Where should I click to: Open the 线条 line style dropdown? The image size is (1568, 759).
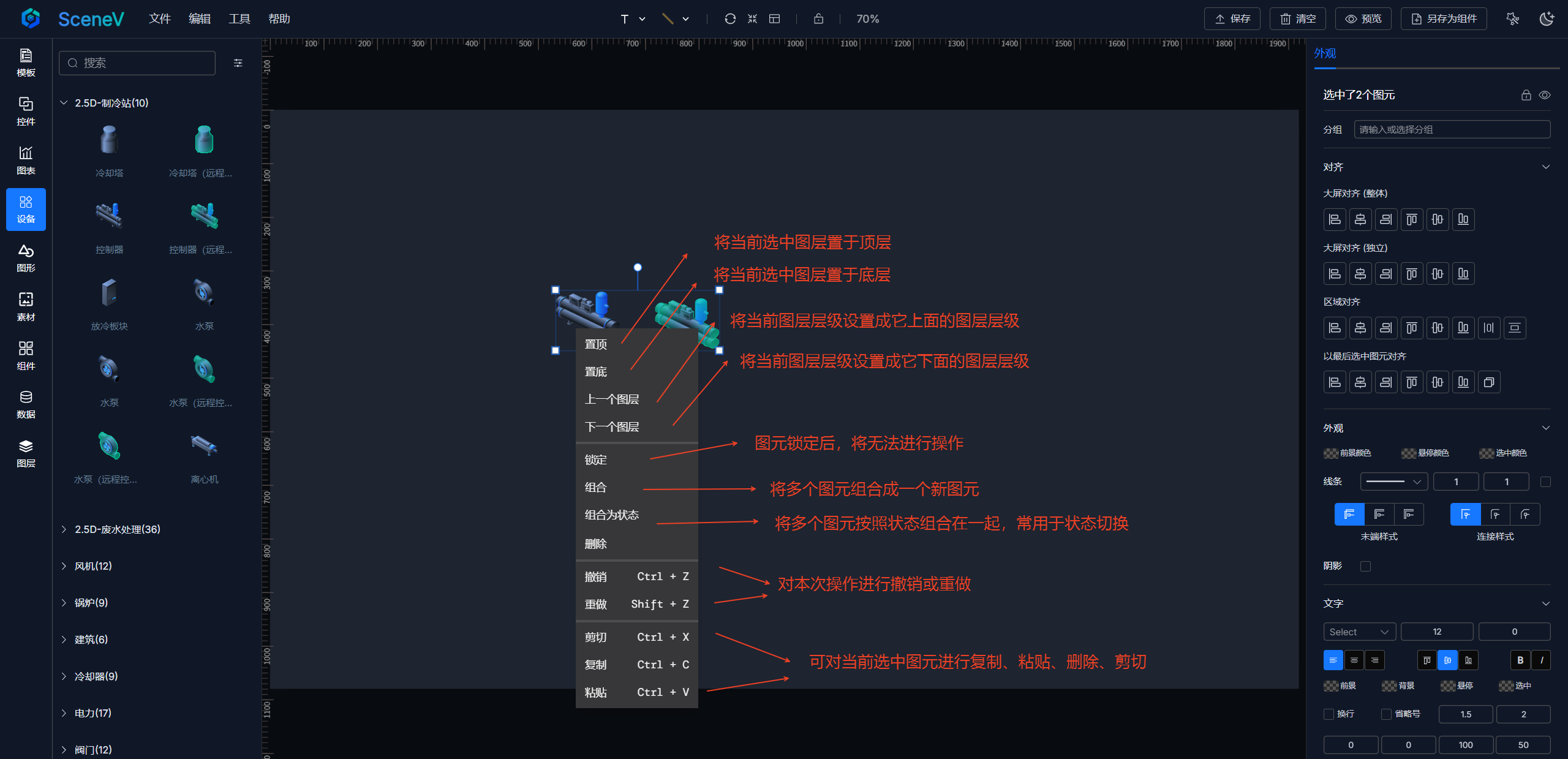[x=1393, y=481]
